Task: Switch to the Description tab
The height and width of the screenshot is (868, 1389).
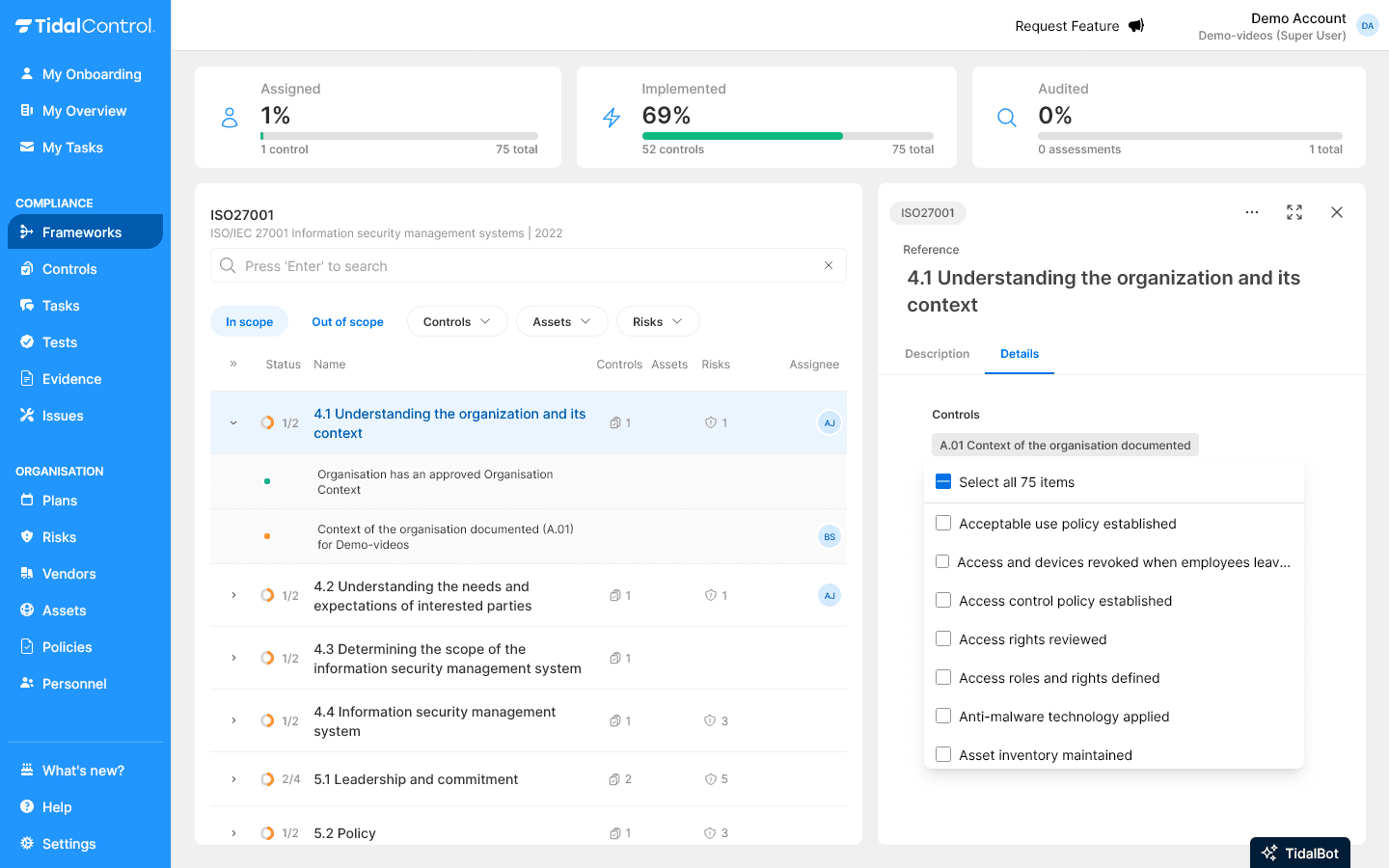Action: point(937,354)
